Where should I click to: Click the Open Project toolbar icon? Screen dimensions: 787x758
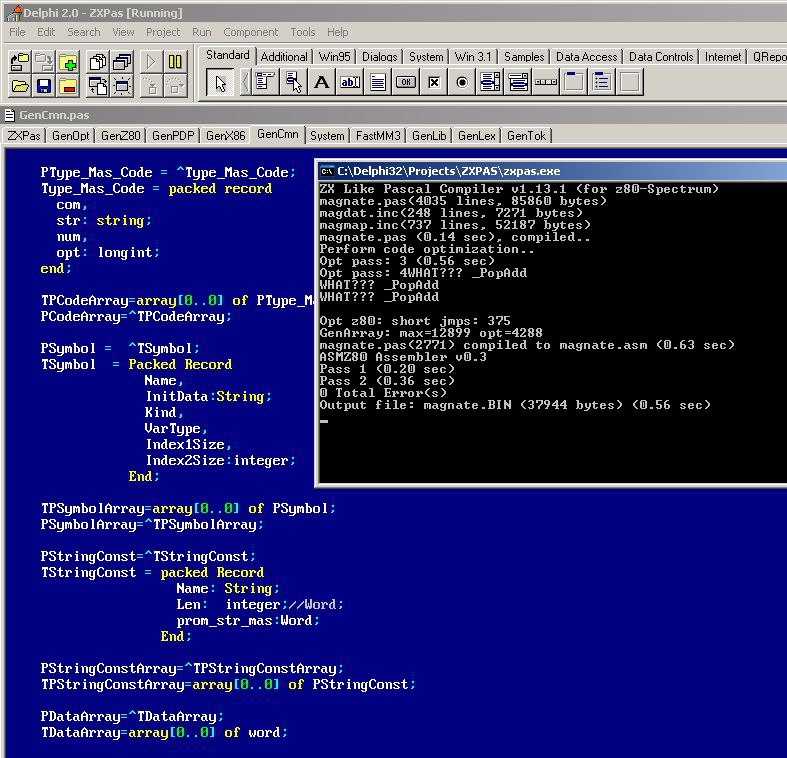[x=20, y=62]
